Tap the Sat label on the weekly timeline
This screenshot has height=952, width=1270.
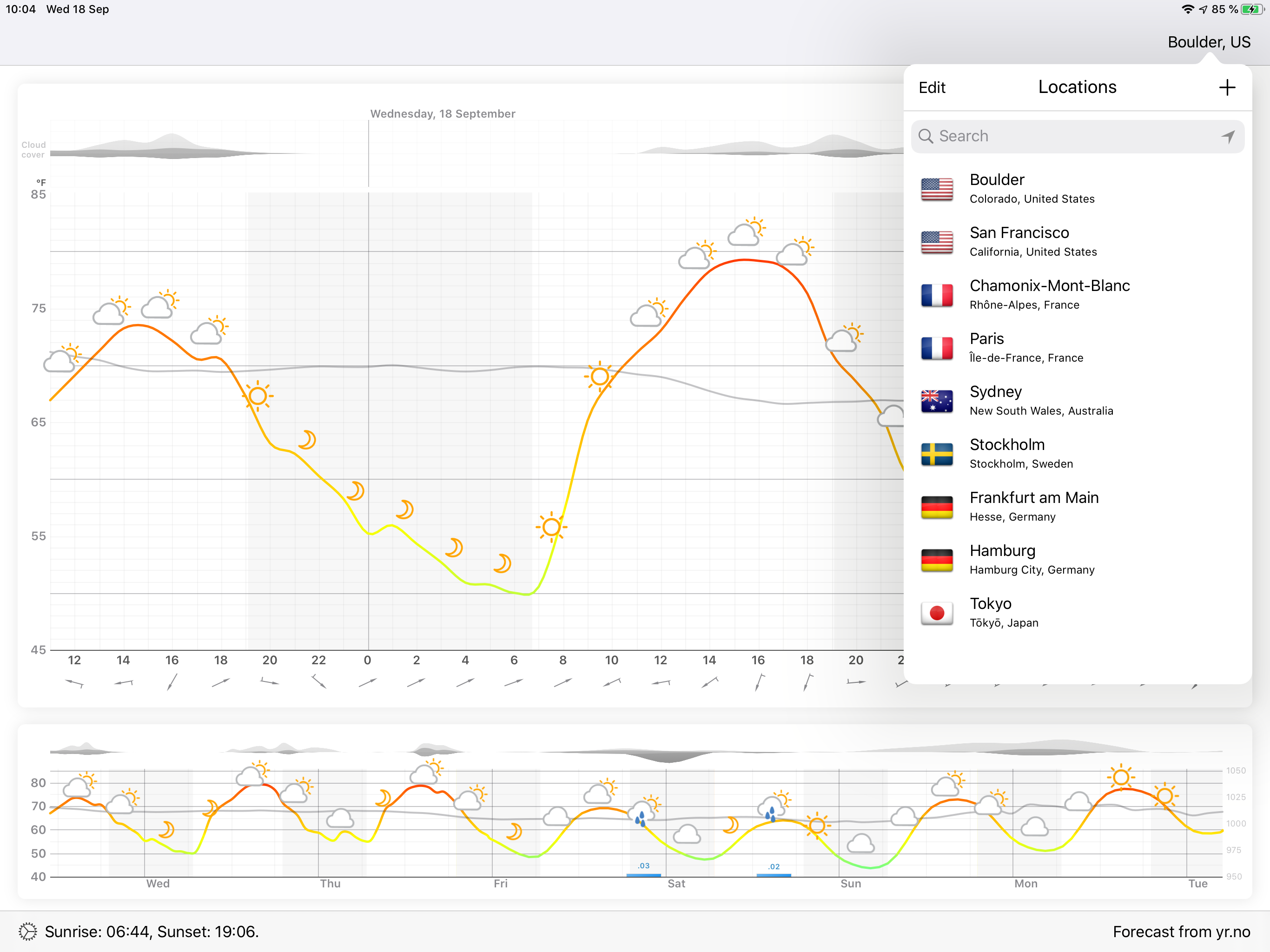(676, 883)
